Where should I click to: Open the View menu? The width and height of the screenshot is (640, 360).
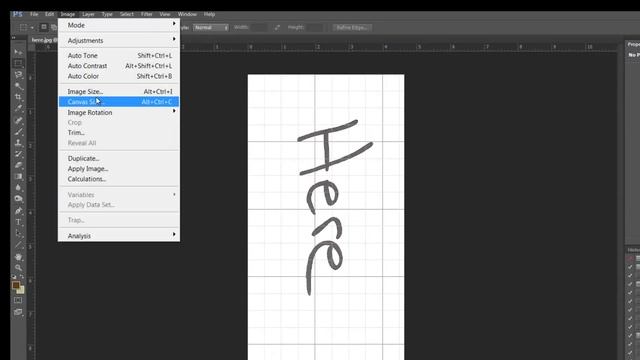[165, 14]
